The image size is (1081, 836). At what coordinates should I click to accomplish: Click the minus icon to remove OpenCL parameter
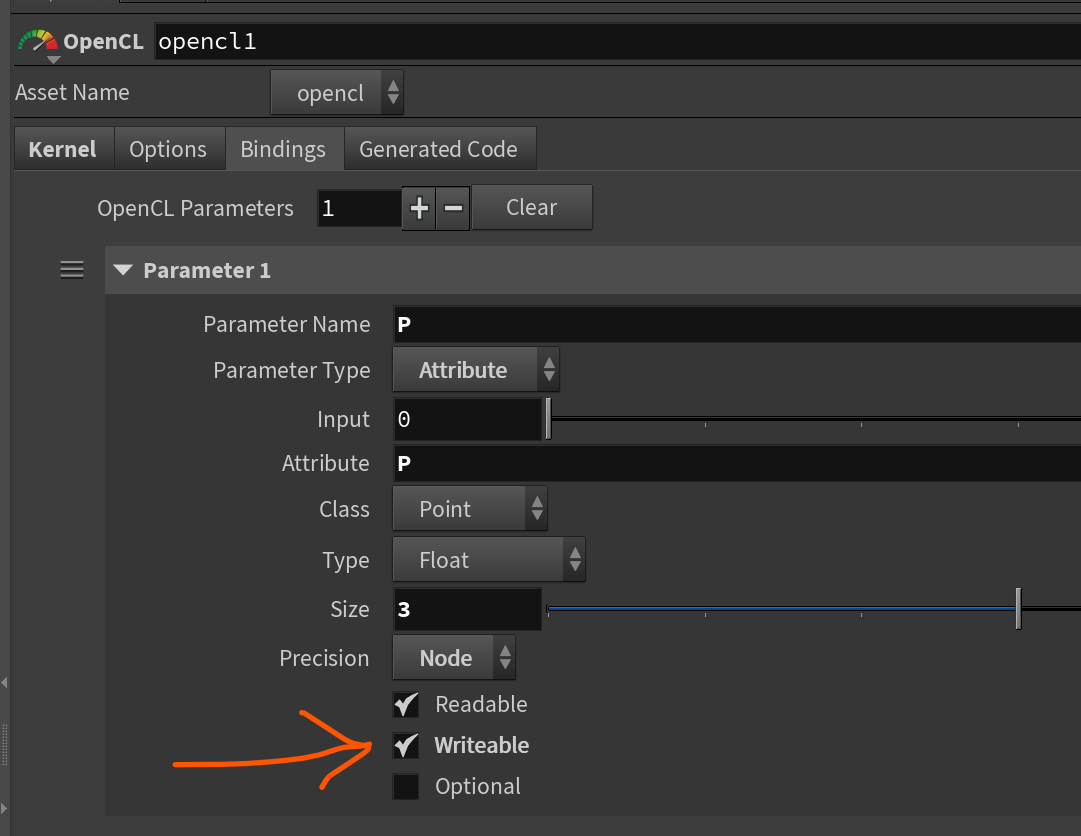[x=453, y=208]
